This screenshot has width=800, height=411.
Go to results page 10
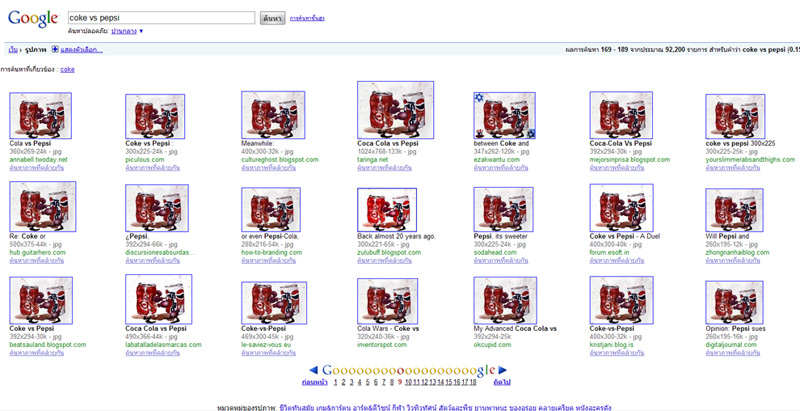pyautogui.click(x=408, y=382)
